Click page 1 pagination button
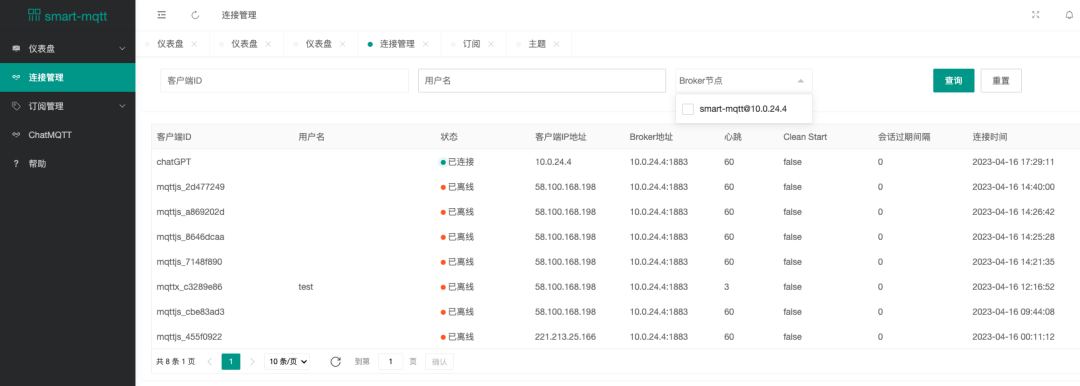The height and width of the screenshot is (386, 1080). point(231,361)
